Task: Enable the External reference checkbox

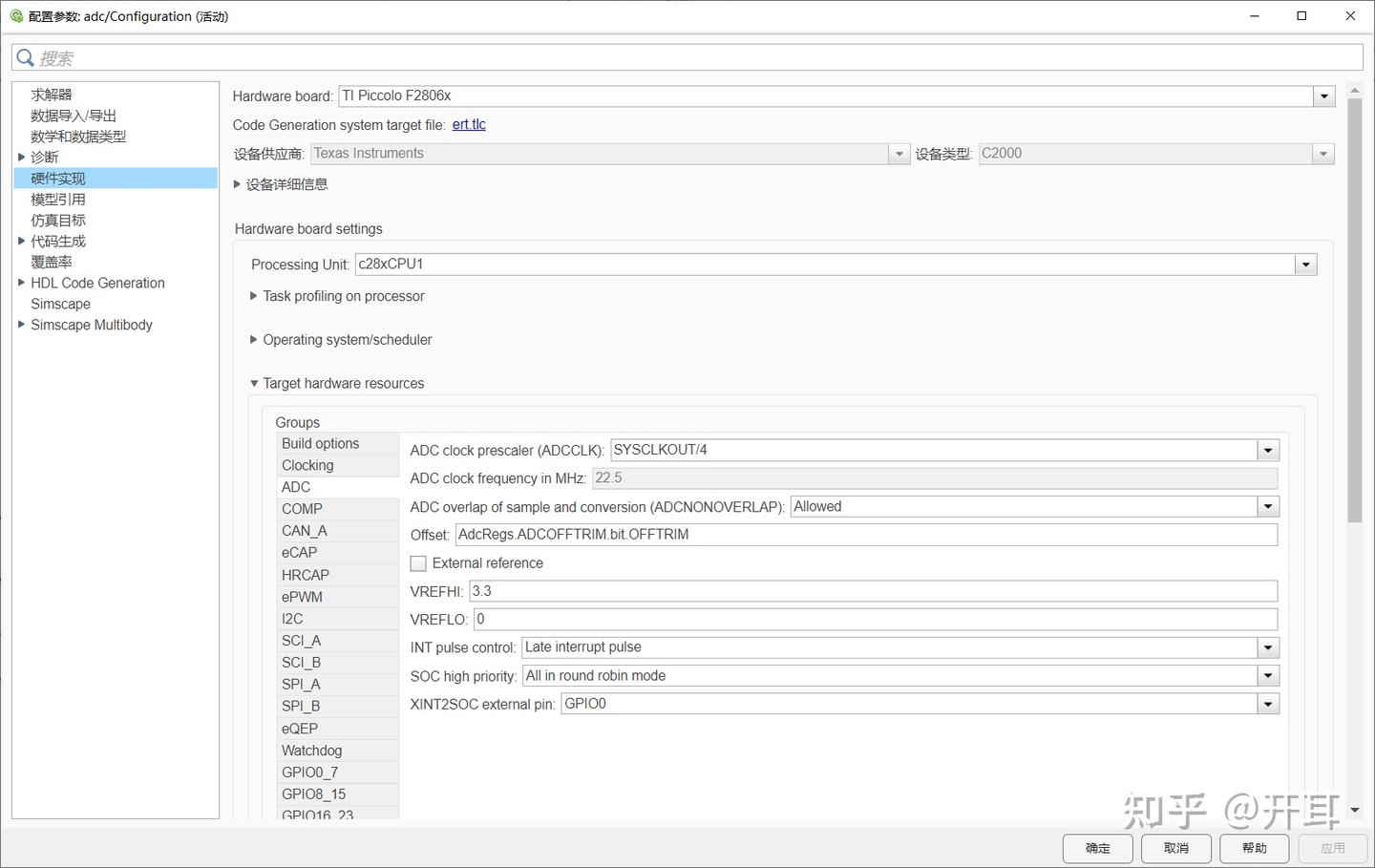Action: coord(418,563)
